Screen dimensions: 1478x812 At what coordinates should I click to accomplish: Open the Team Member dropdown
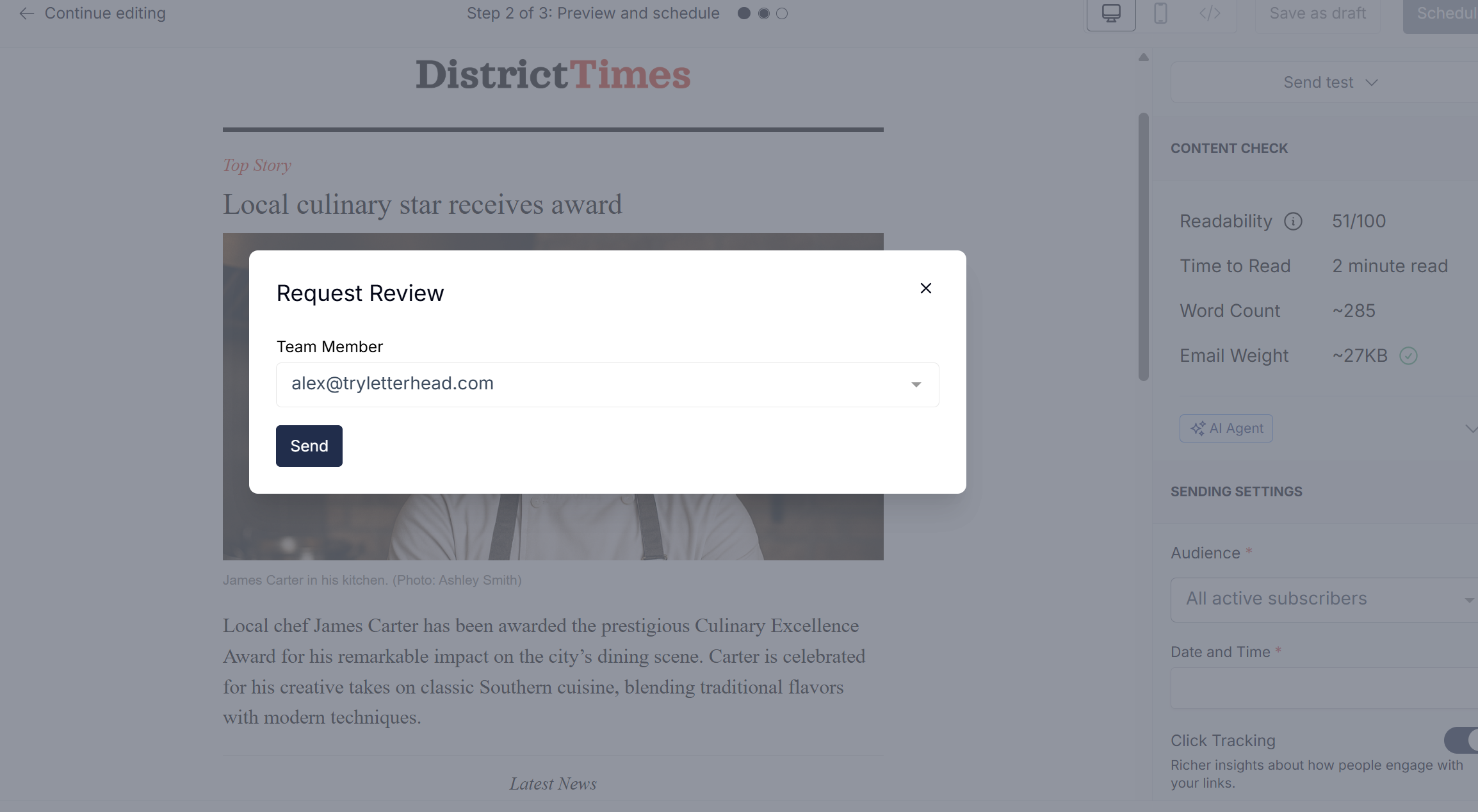[x=607, y=384]
